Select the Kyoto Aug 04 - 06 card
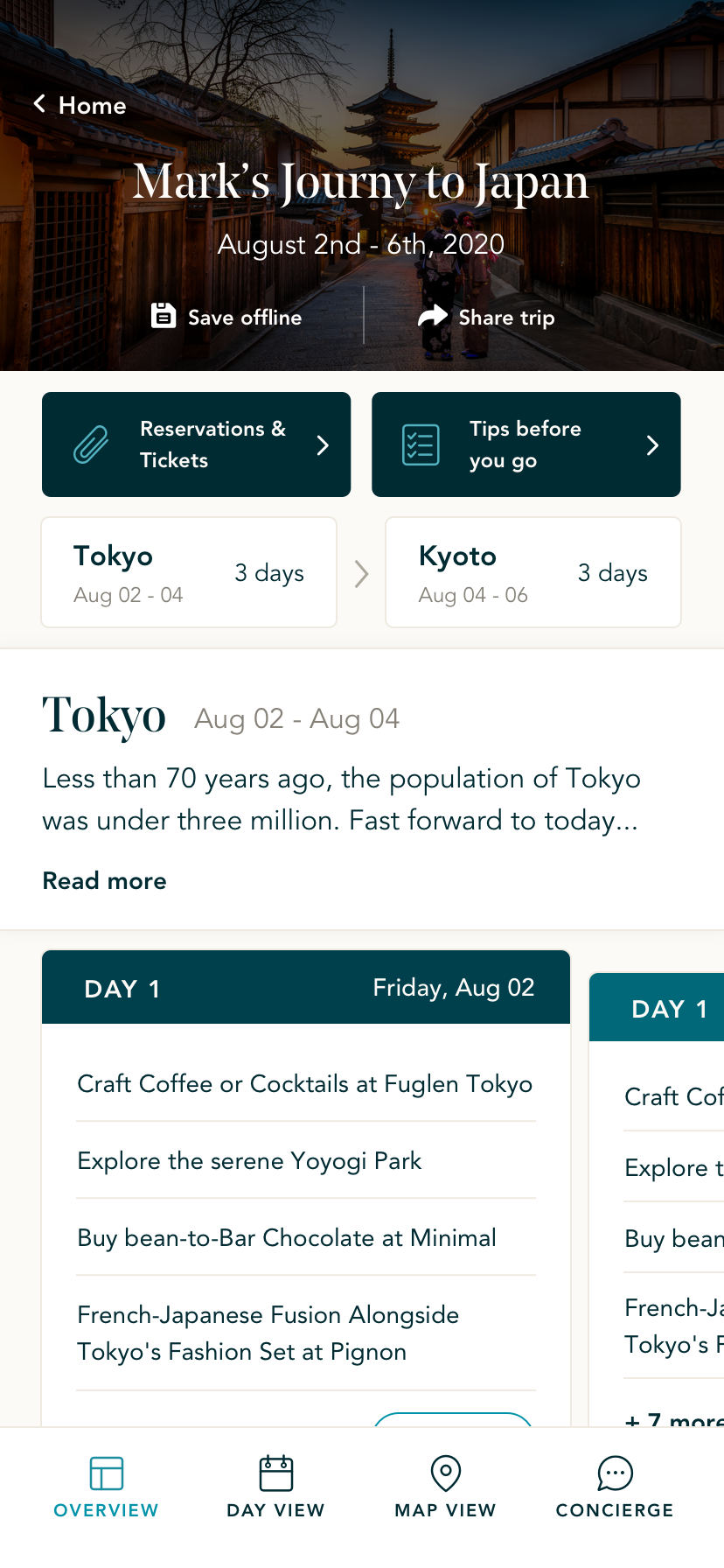 pyautogui.click(x=533, y=572)
